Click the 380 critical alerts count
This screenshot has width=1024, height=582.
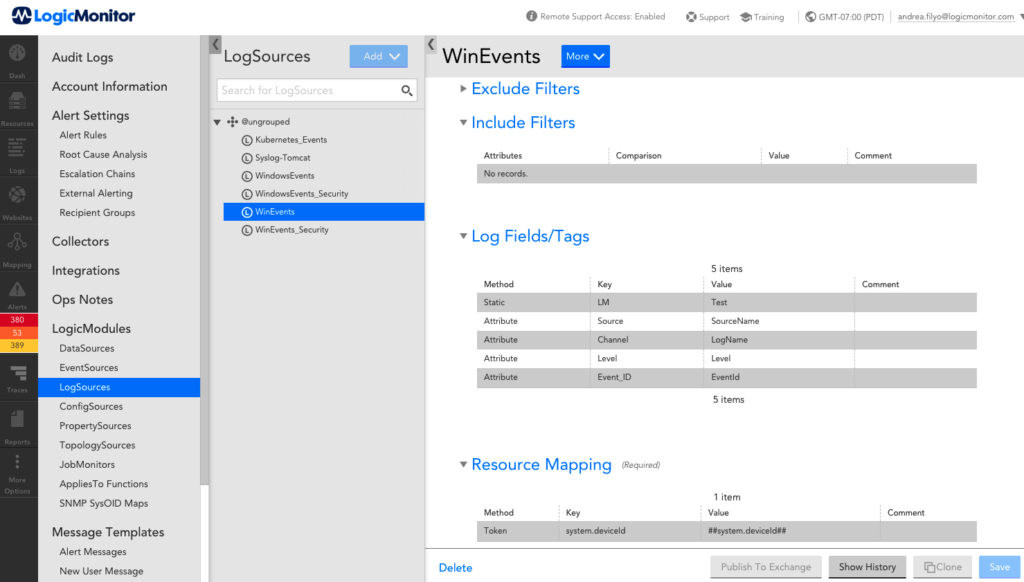click(18, 320)
